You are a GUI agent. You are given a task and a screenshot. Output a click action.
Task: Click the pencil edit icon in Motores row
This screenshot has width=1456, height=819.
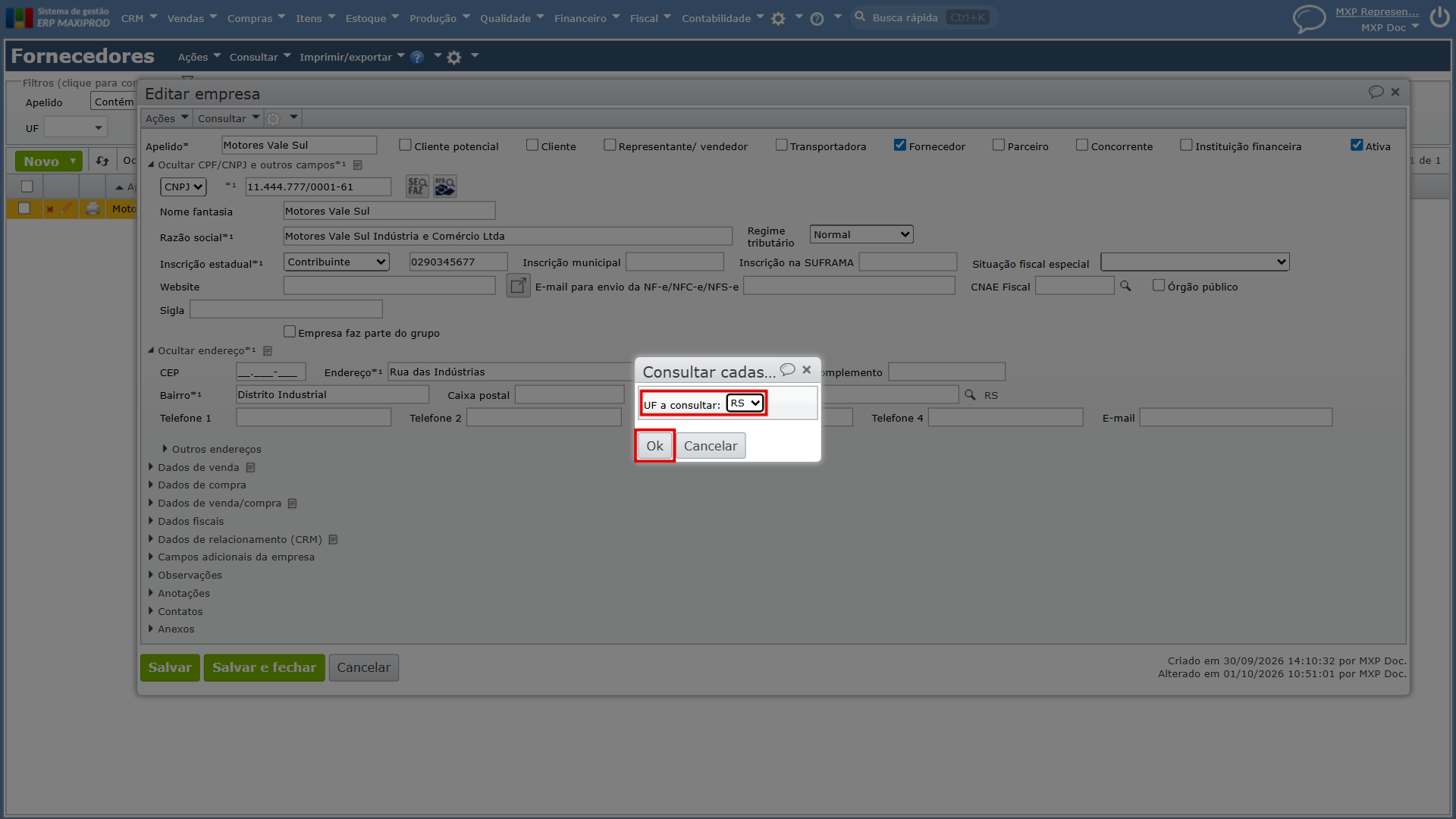(66, 209)
